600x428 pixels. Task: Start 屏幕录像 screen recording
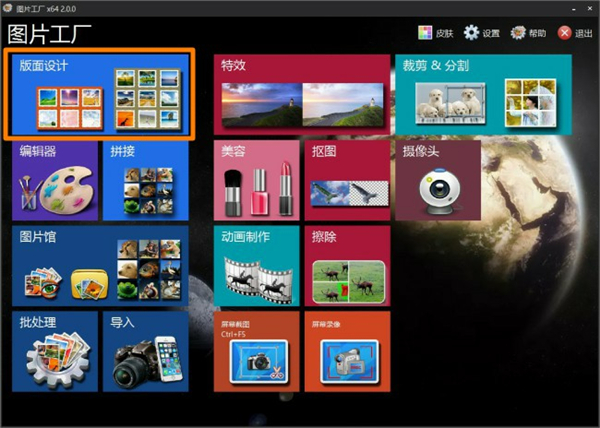346,352
